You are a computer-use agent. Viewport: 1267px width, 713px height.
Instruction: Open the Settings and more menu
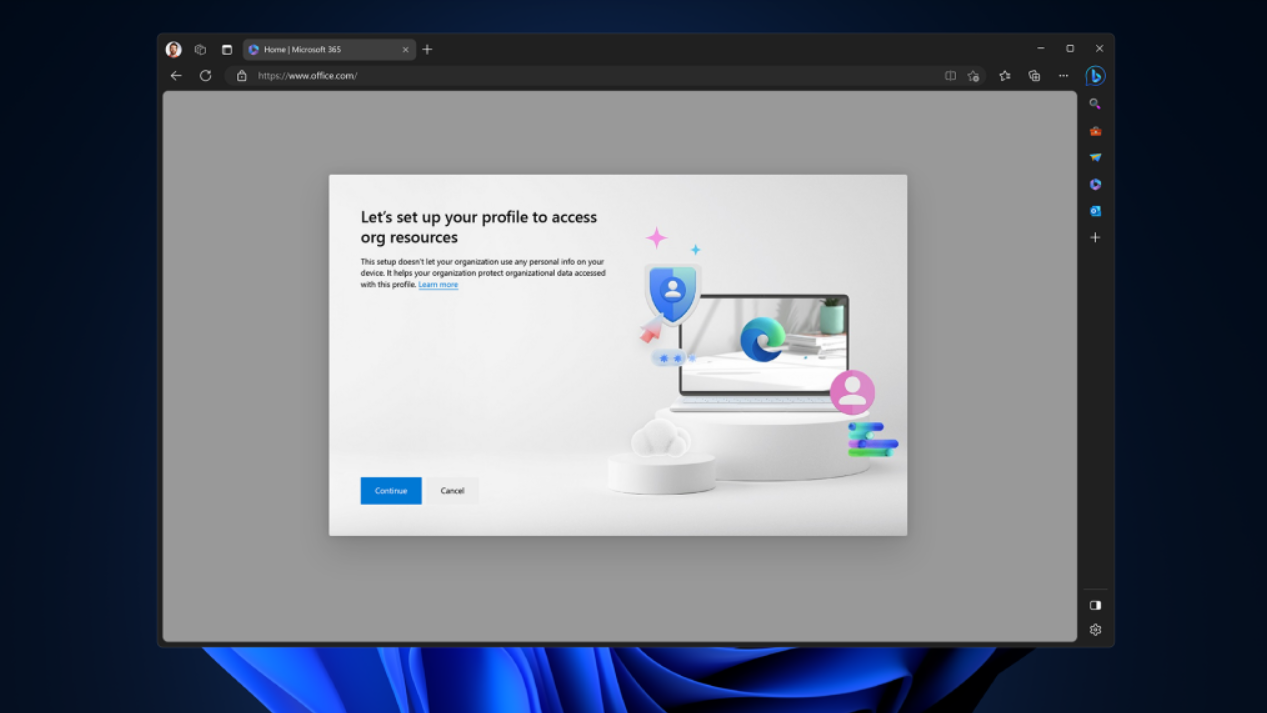pos(1063,75)
